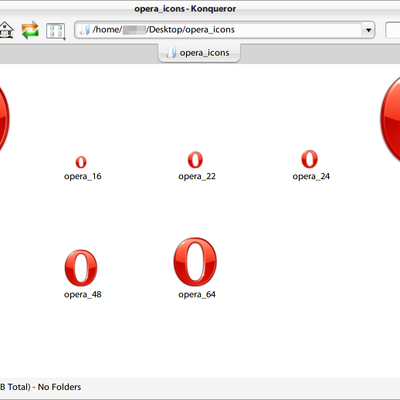This screenshot has width=400, height=400.
Task: Click the opera_48 file name label
Action: coord(83,295)
